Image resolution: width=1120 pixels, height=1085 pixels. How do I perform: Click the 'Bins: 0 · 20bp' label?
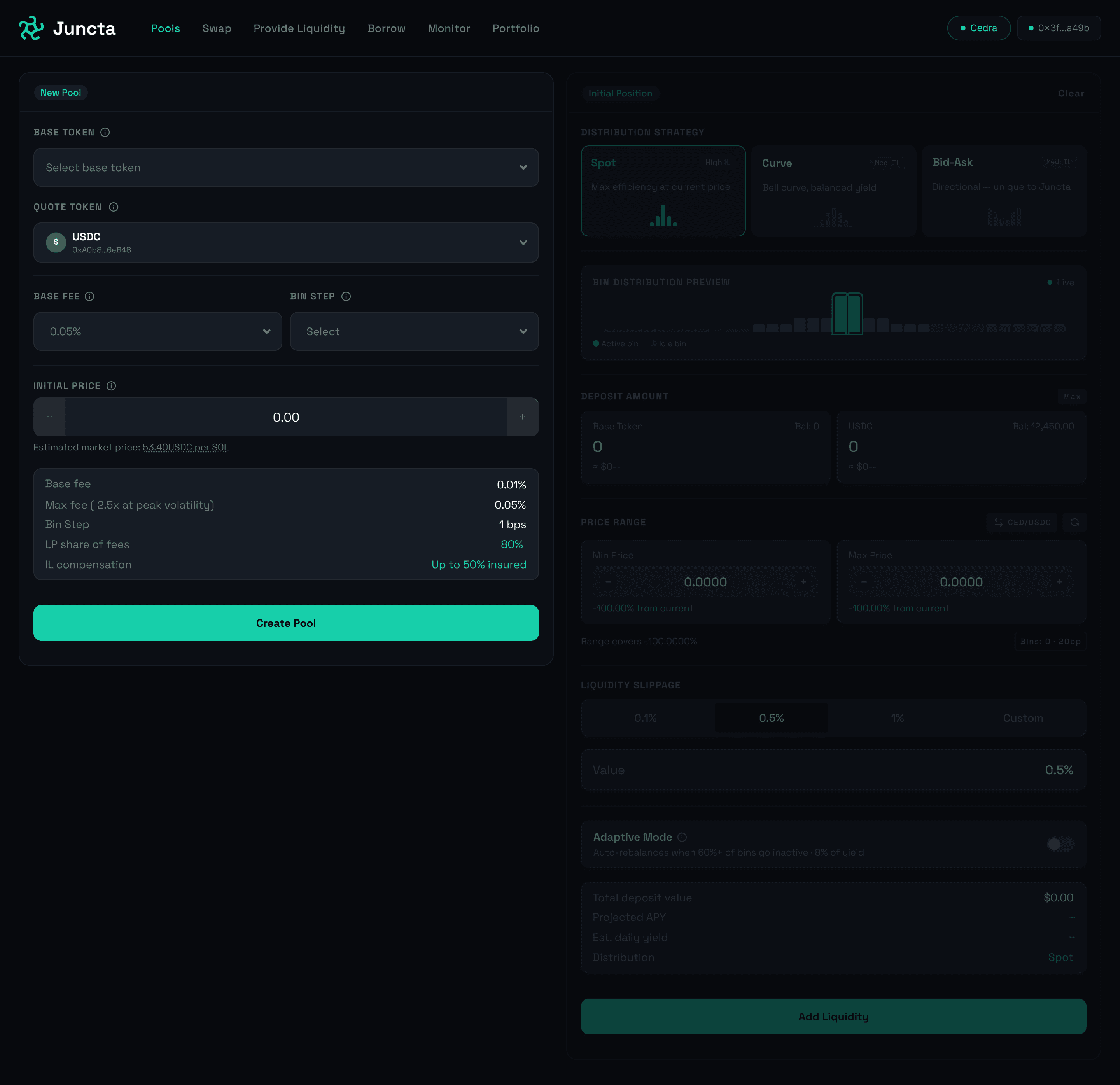point(1050,641)
